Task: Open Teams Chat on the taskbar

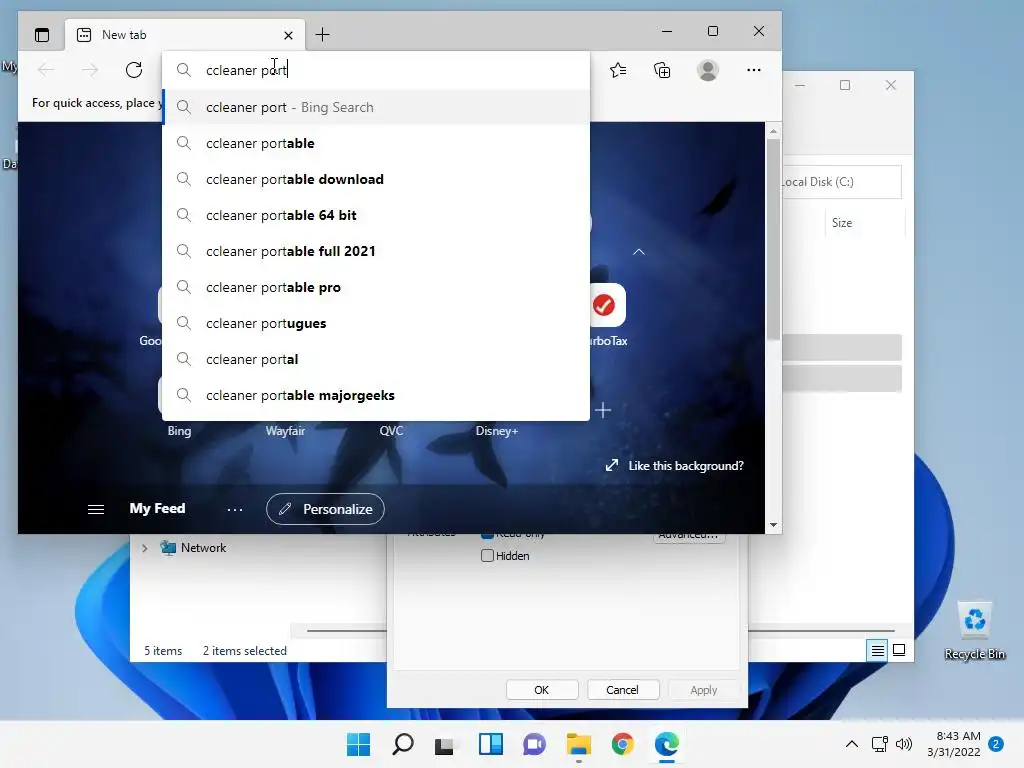Action: point(534,744)
